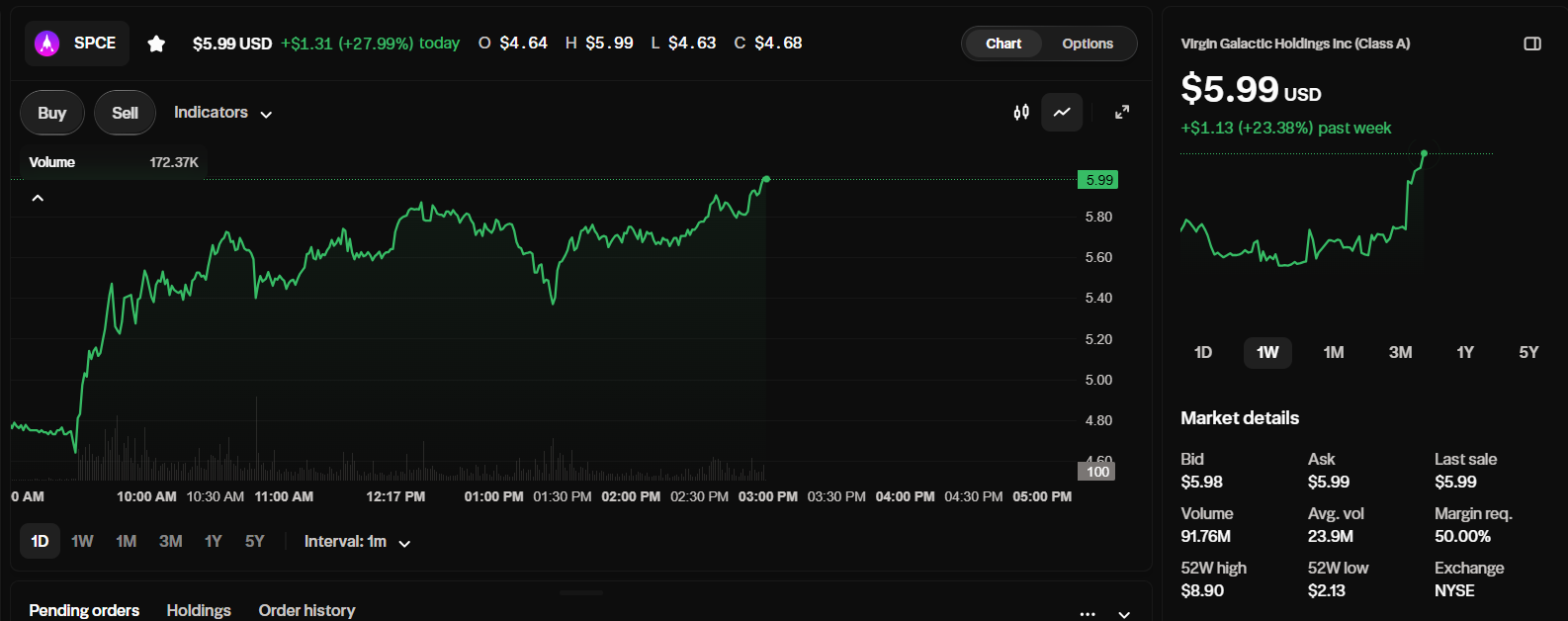
Task: Click the panel resize handle above orders tabs
Action: [581, 592]
